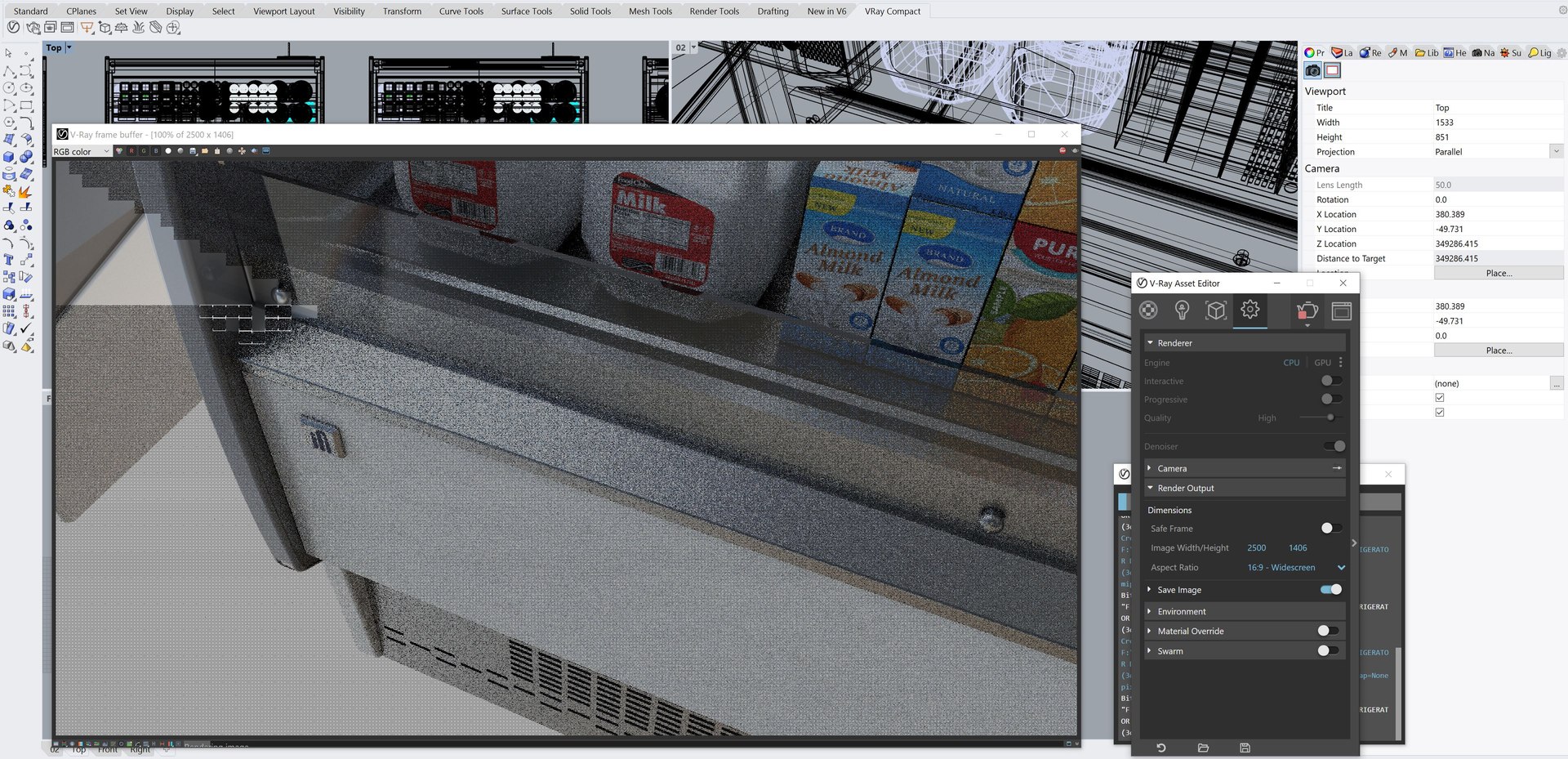Click the first Place... button
Image resolution: width=1568 pixels, height=759 pixels.
pos(1499,273)
